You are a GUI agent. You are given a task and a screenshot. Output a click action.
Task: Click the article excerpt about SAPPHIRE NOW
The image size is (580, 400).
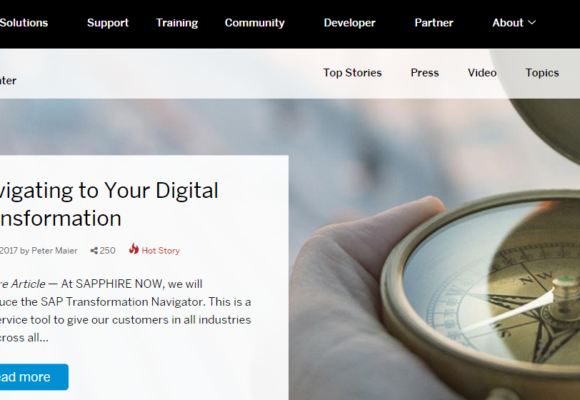coord(125,311)
